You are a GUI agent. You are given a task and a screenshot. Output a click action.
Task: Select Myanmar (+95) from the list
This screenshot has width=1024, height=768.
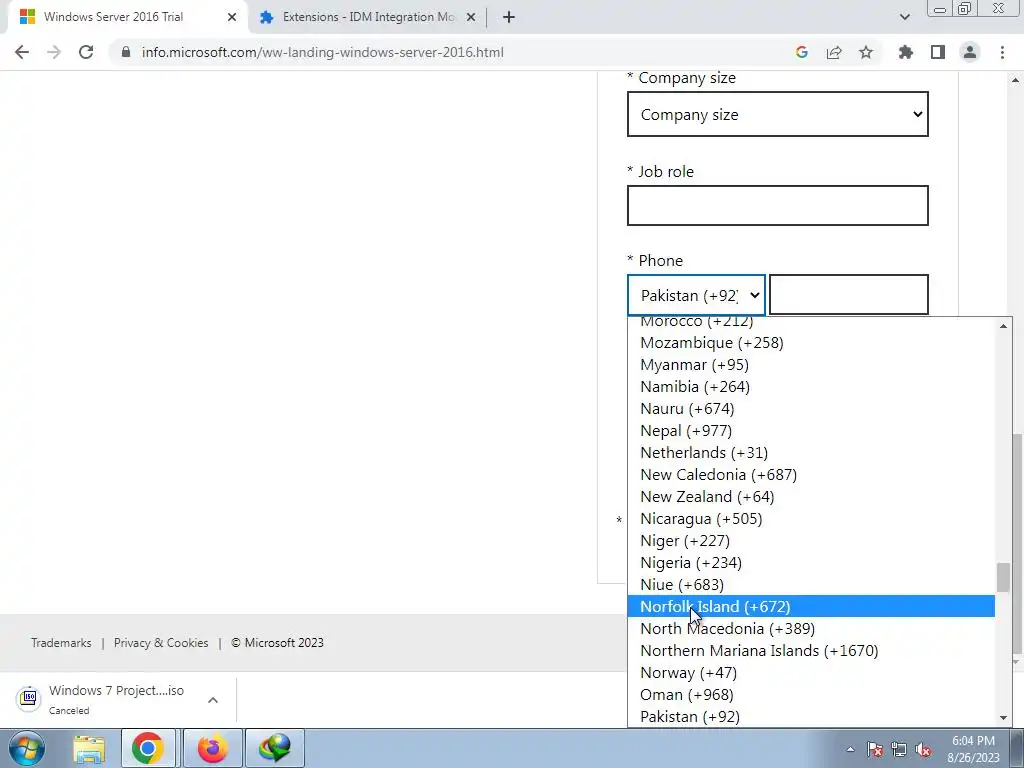[x=811, y=365]
